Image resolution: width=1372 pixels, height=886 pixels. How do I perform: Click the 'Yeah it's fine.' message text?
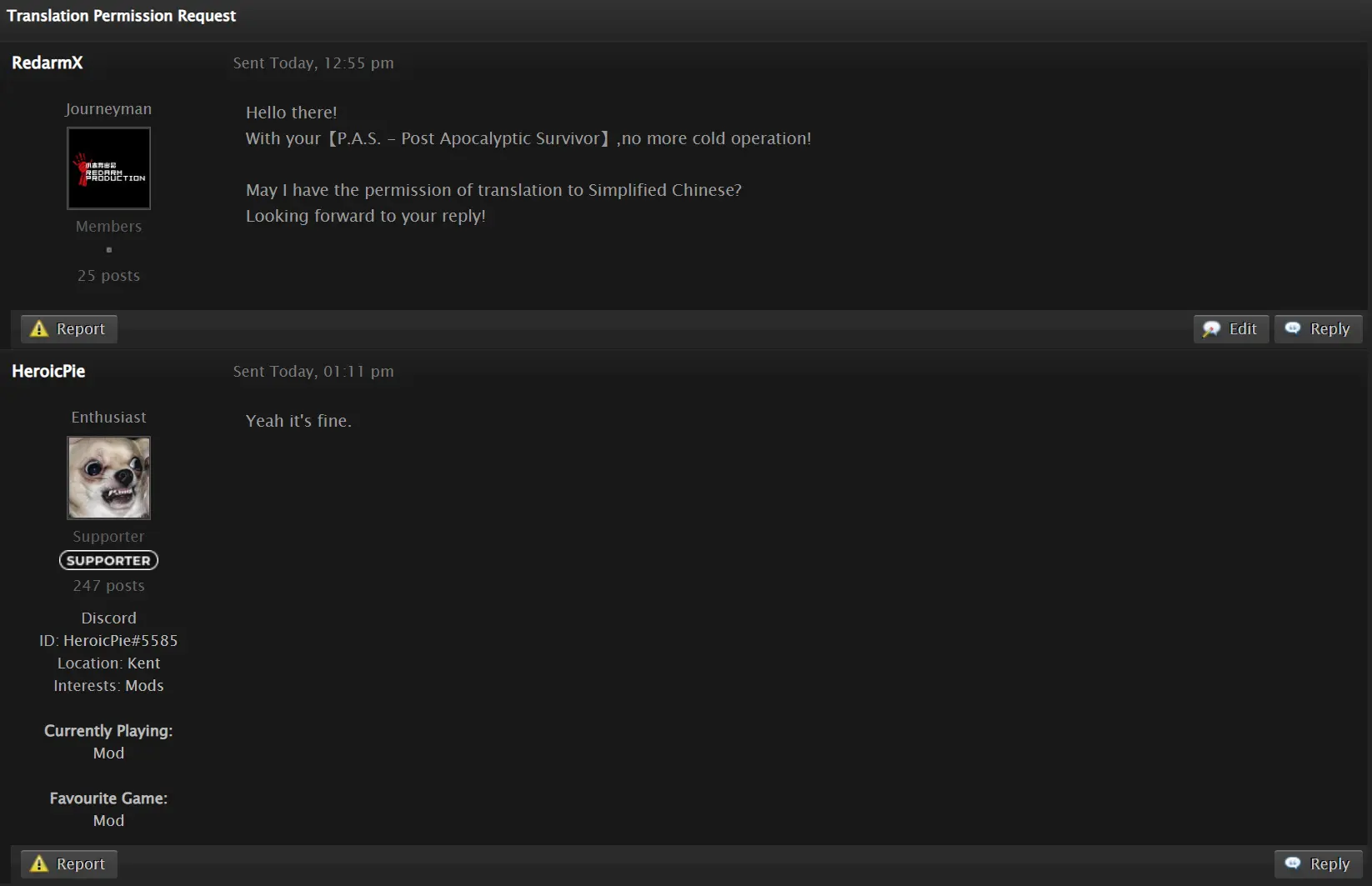click(x=298, y=421)
